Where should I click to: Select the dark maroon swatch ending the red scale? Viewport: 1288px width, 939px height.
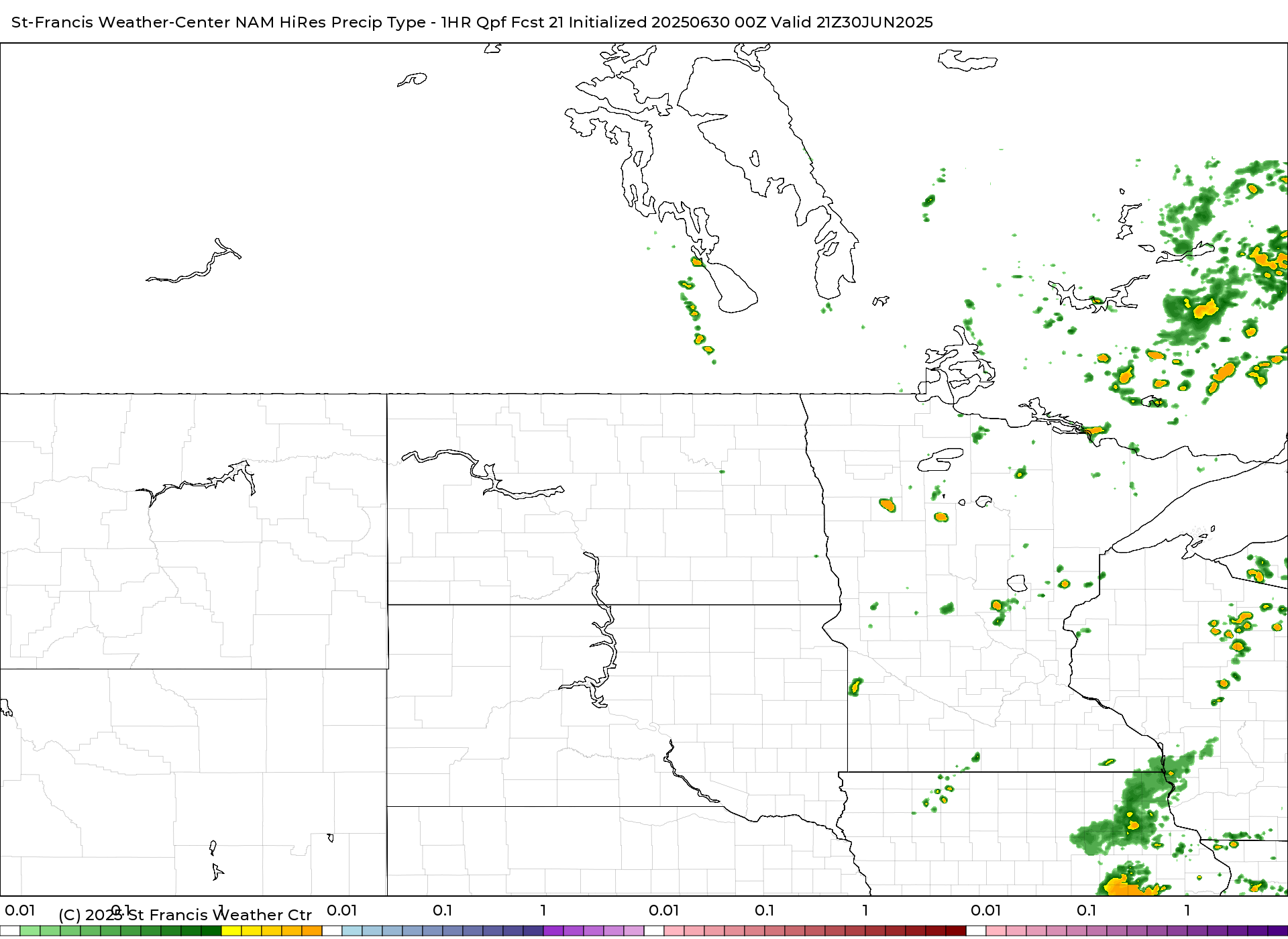coord(956,931)
